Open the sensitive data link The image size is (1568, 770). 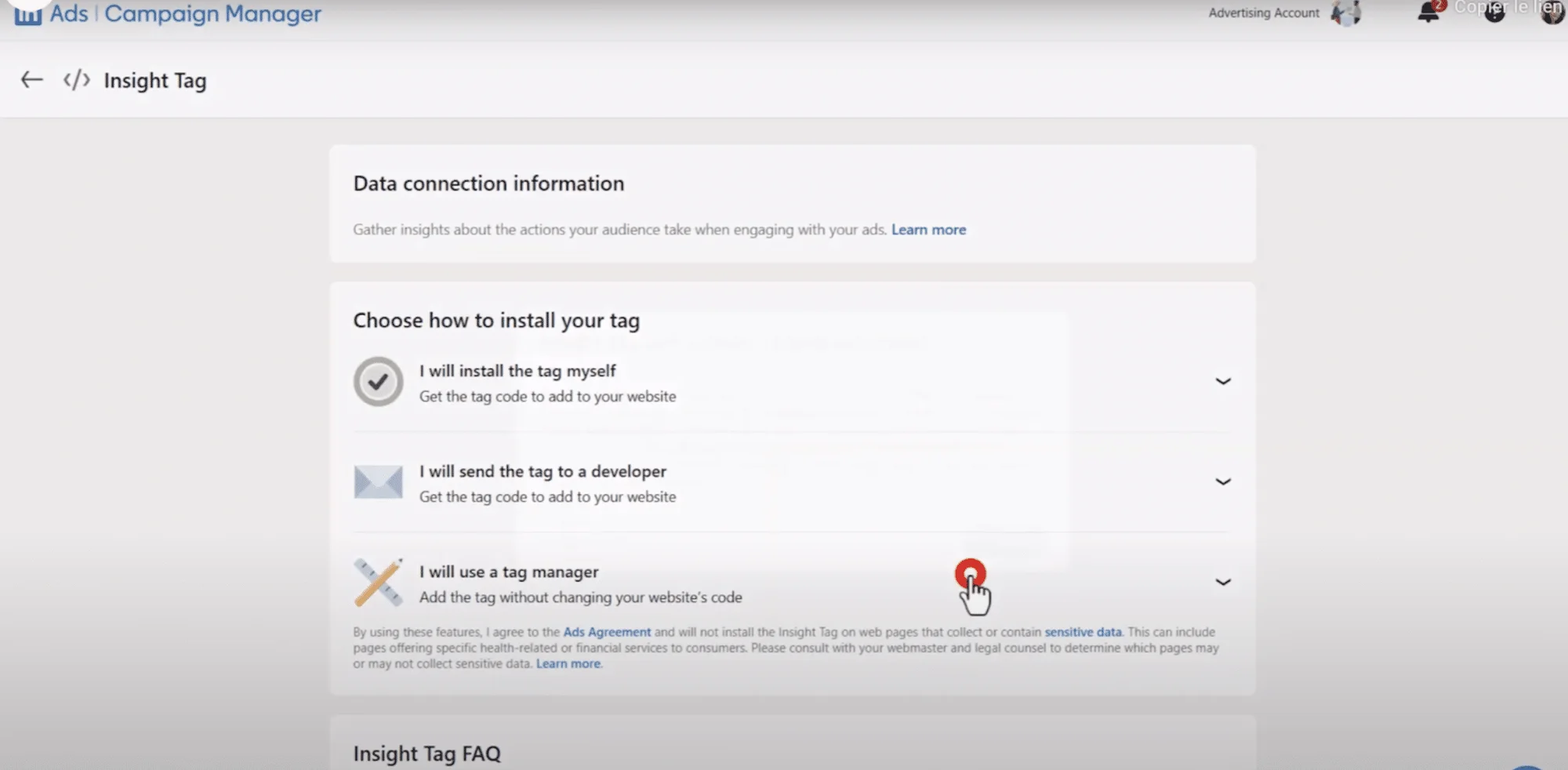1083,632
